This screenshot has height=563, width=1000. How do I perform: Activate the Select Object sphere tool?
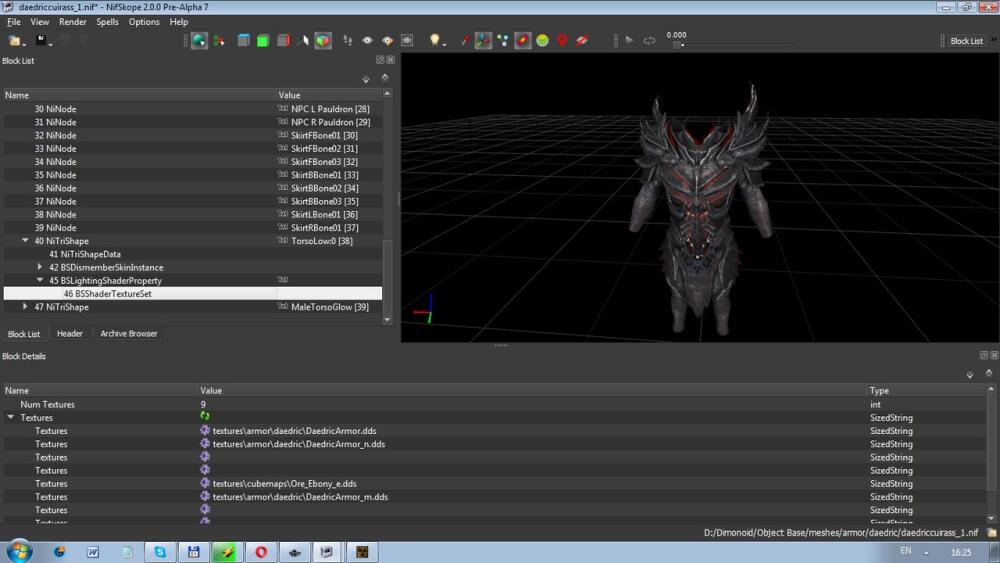(x=199, y=41)
